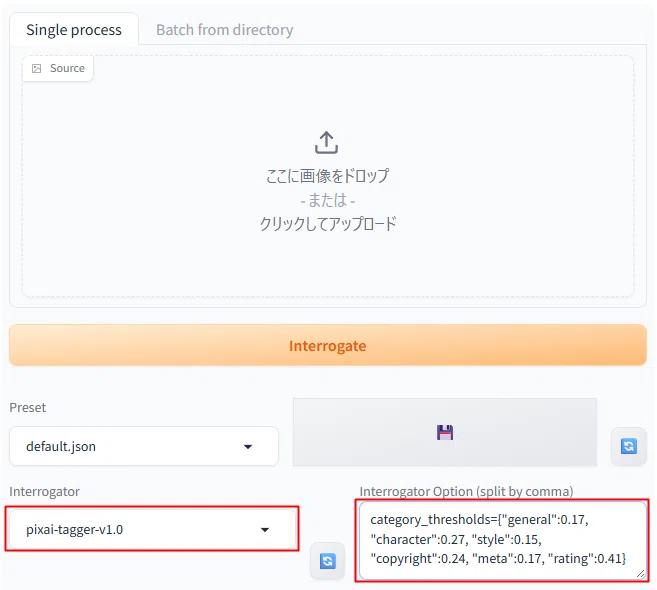Click the upload arrow icon in Source area
This screenshot has height=590, width=657.
click(x=326, y=142)
